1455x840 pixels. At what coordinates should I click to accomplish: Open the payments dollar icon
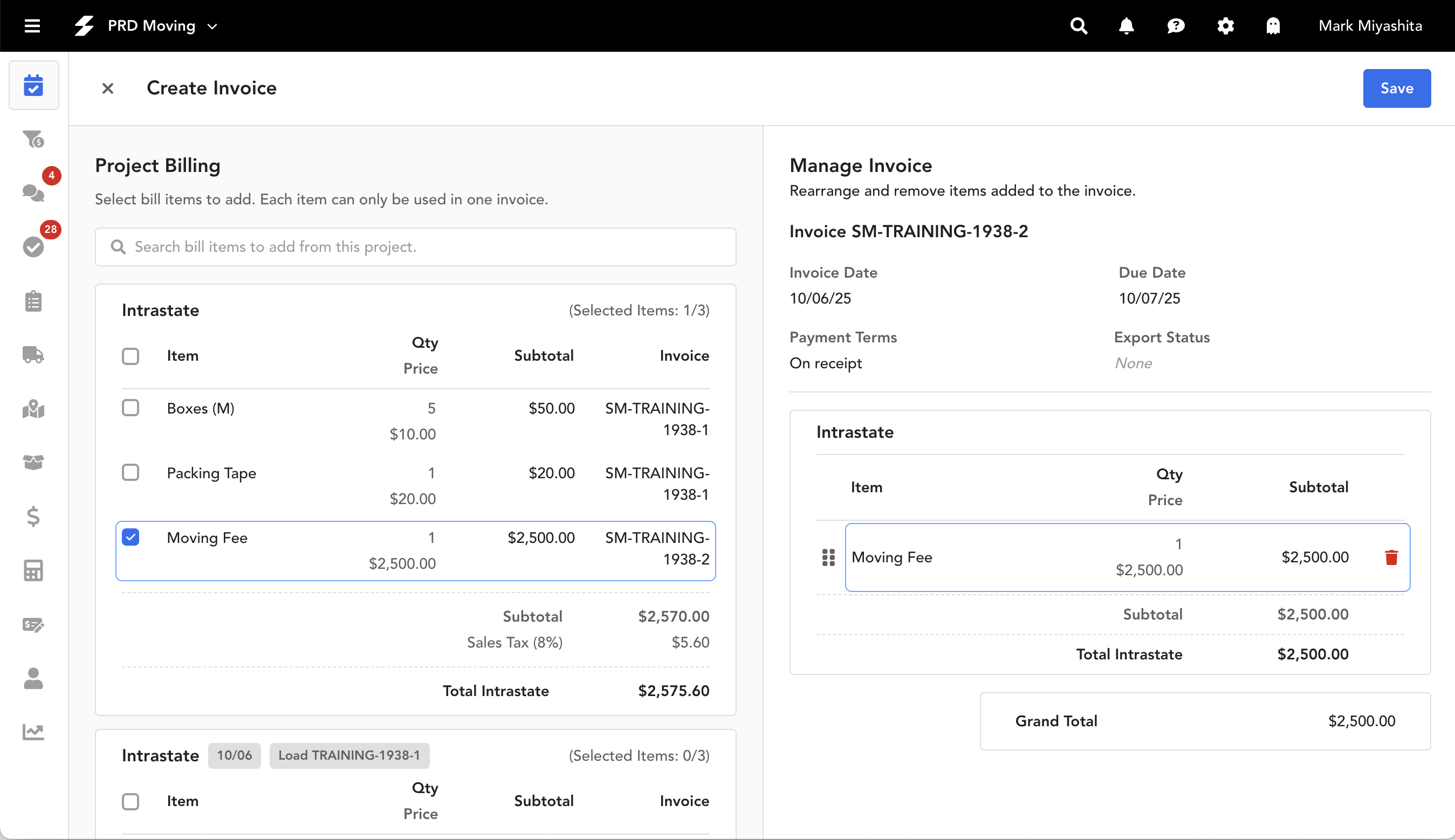[33, 517]
